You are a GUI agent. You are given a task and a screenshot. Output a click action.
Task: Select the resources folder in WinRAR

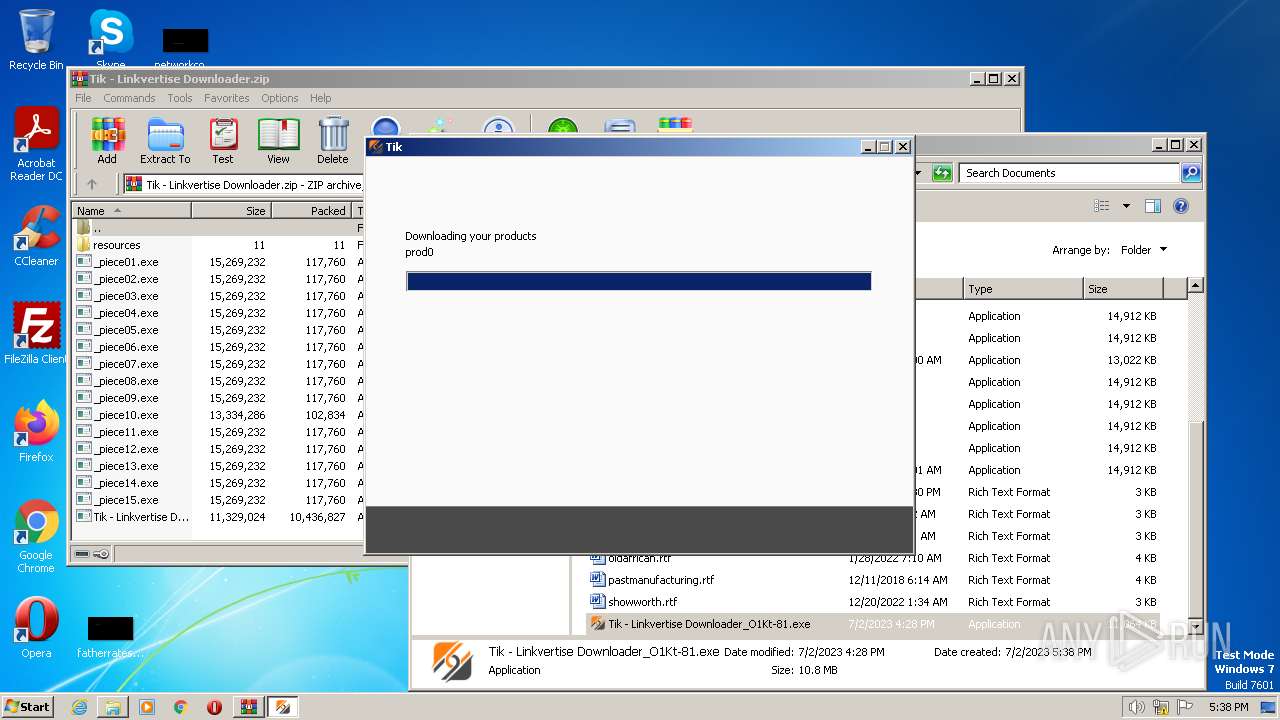coord(117,245)
